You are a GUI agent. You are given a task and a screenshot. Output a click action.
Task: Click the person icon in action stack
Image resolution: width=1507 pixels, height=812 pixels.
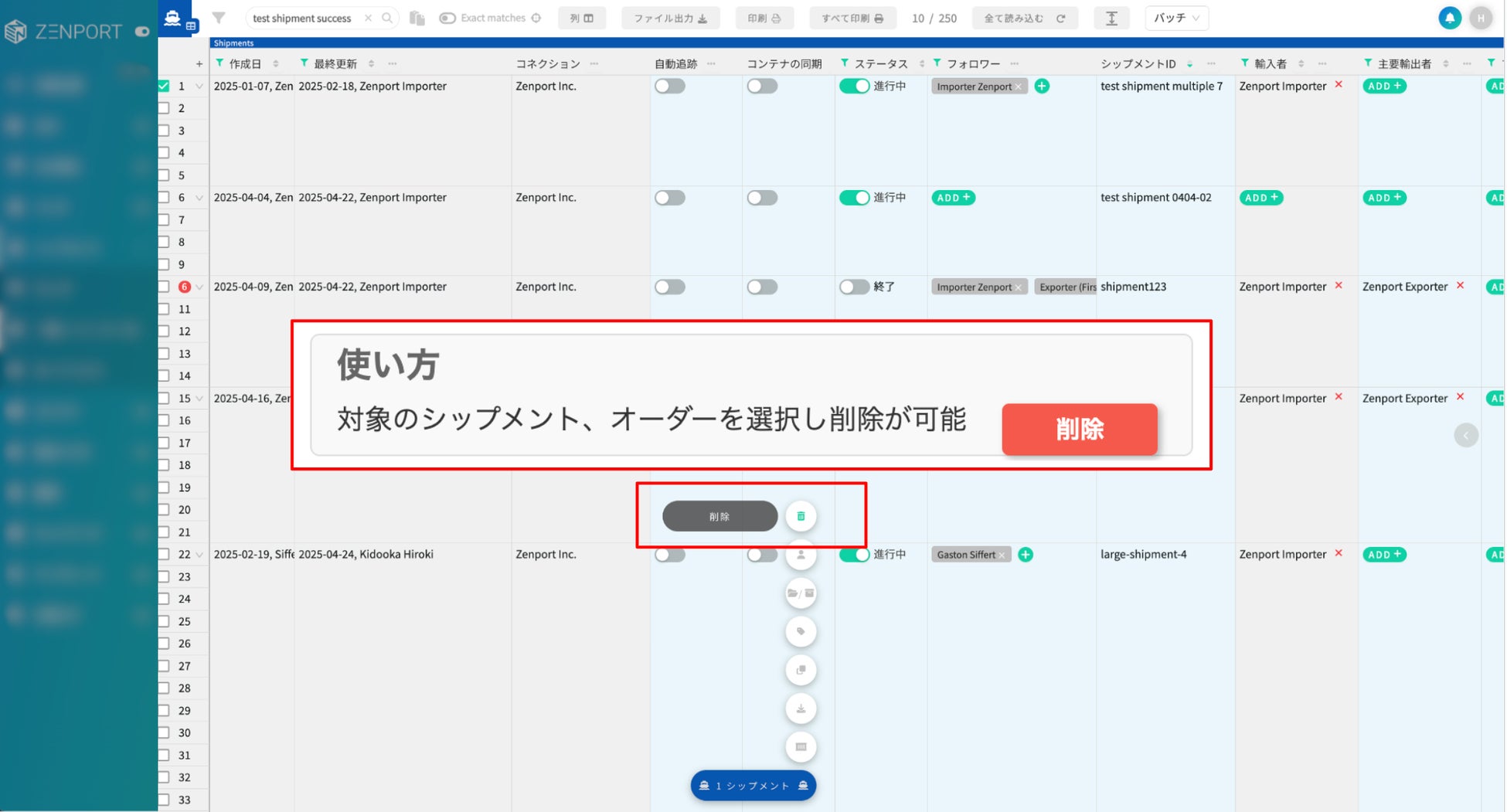coord(801,555)
